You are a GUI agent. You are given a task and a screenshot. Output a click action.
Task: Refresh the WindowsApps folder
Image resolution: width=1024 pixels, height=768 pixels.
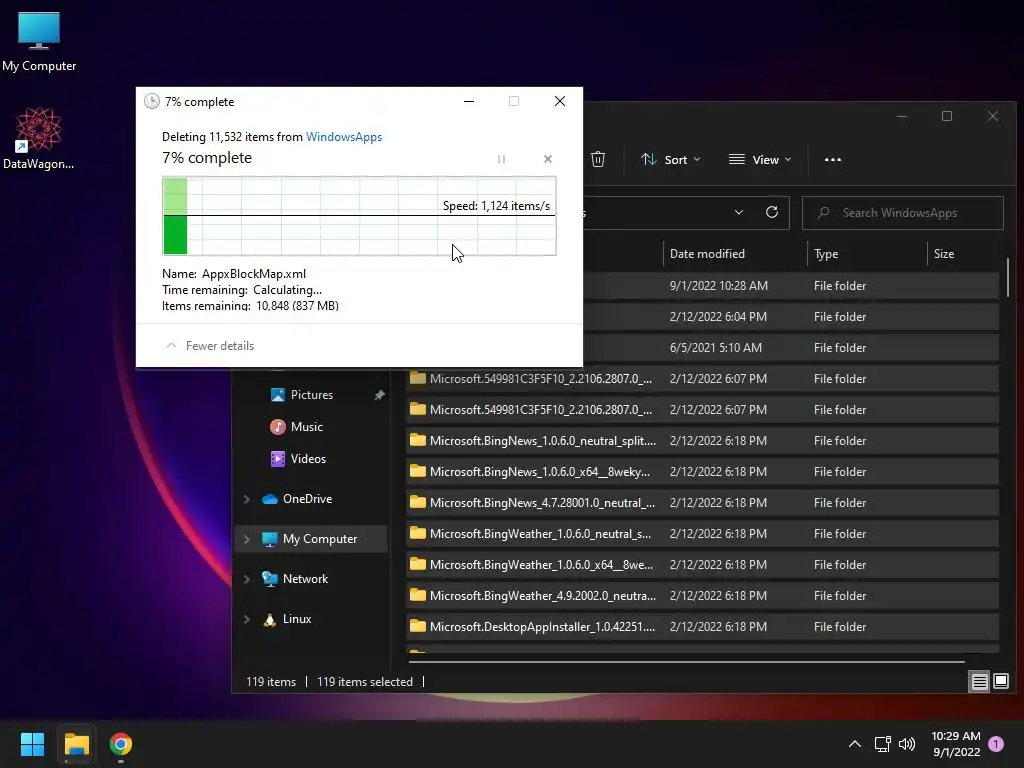(772, 212)
